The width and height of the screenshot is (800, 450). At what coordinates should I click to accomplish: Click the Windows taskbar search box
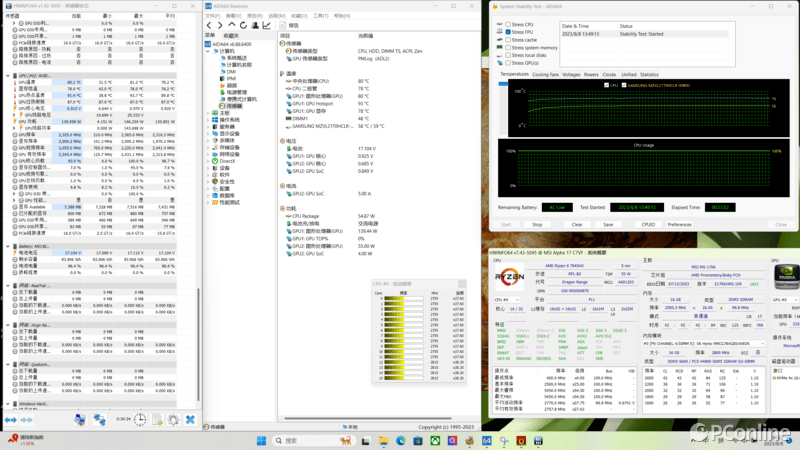(x=313, y=440)
